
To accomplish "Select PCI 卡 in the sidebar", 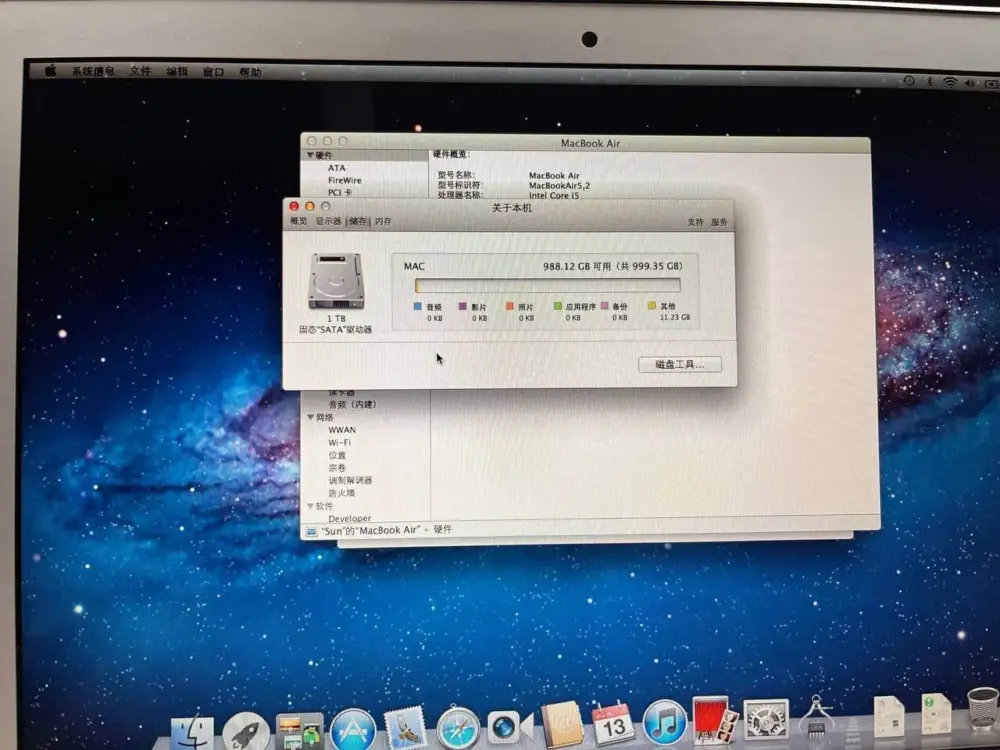I will tap(340, 193).
